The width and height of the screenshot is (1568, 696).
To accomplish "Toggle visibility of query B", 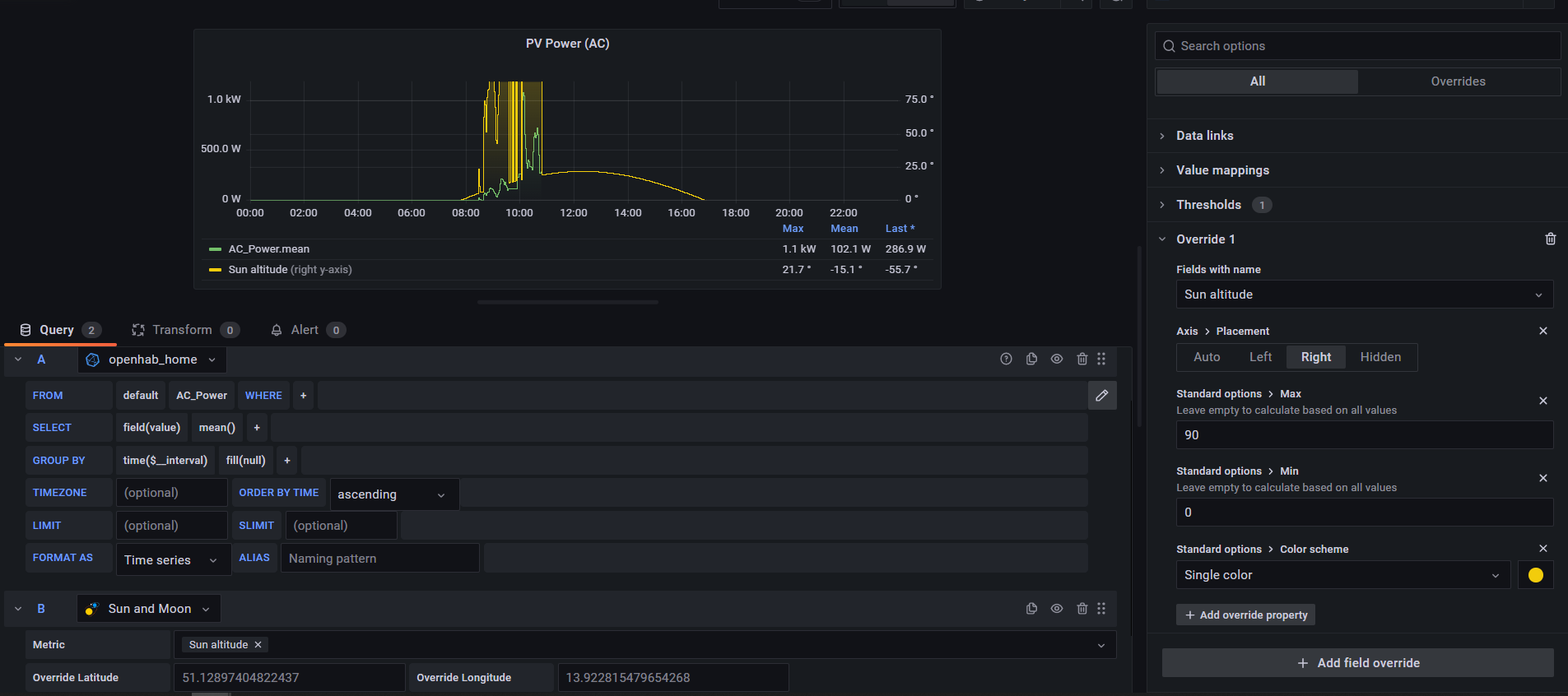I will [x=1057, y=609].
